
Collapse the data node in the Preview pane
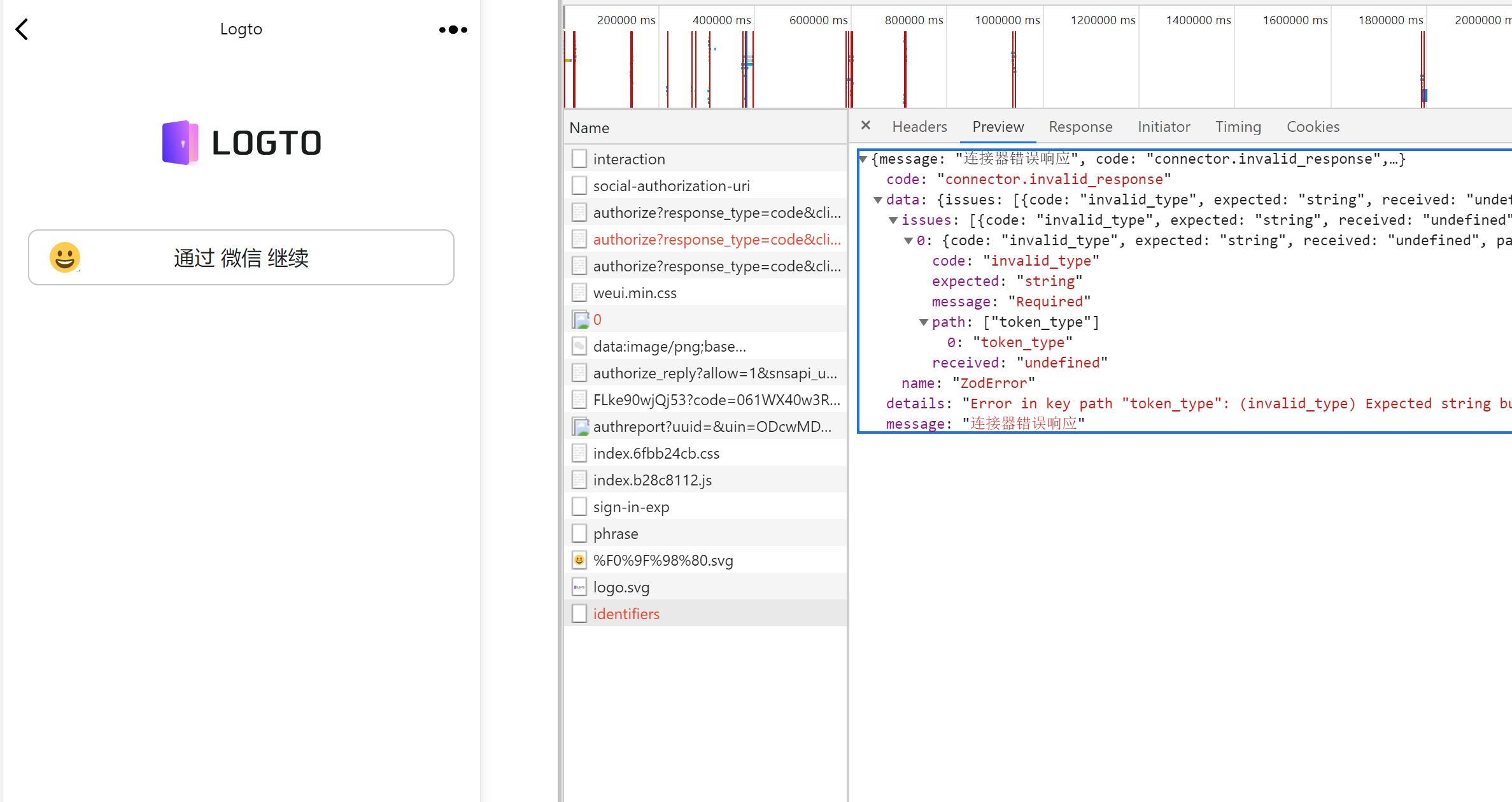click(879, 199)
